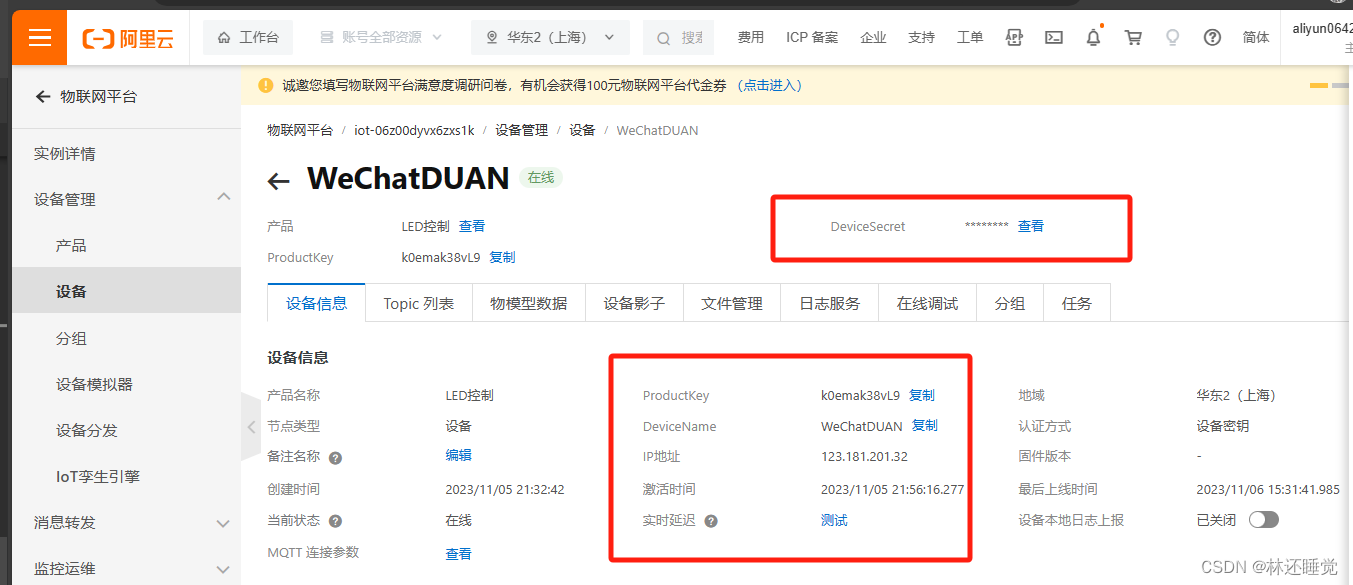Open the 支持 menu
Screen dimensions: 1353x585
(x=921, y=38)
